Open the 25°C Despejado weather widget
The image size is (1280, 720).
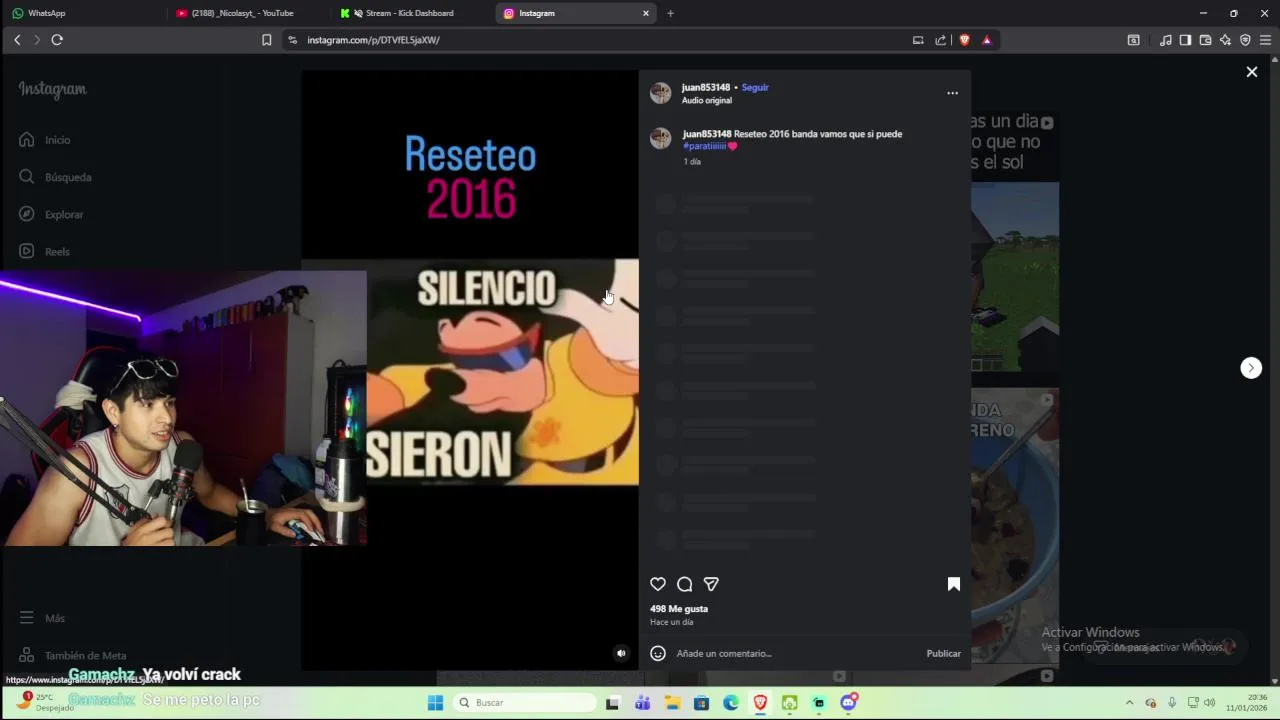[46, 702]
